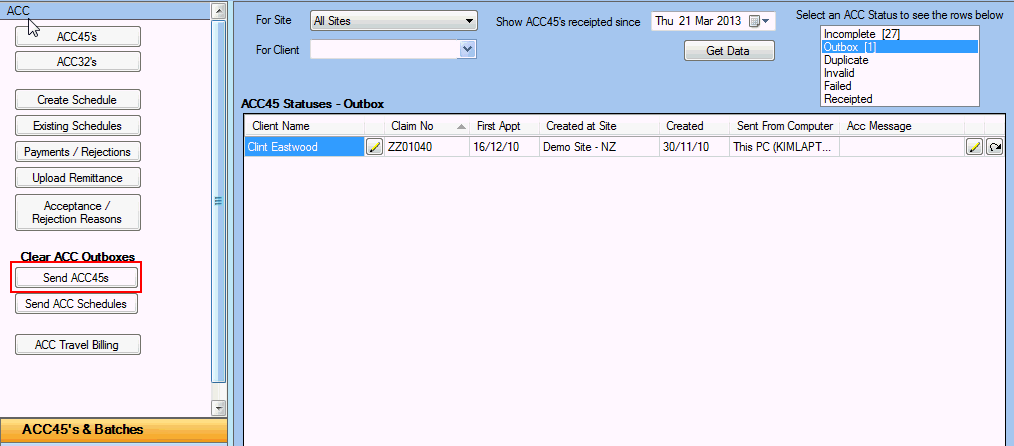Open the ACC45's list
The width and height of the screenshot is (1014, 446).
click(78, 37)
